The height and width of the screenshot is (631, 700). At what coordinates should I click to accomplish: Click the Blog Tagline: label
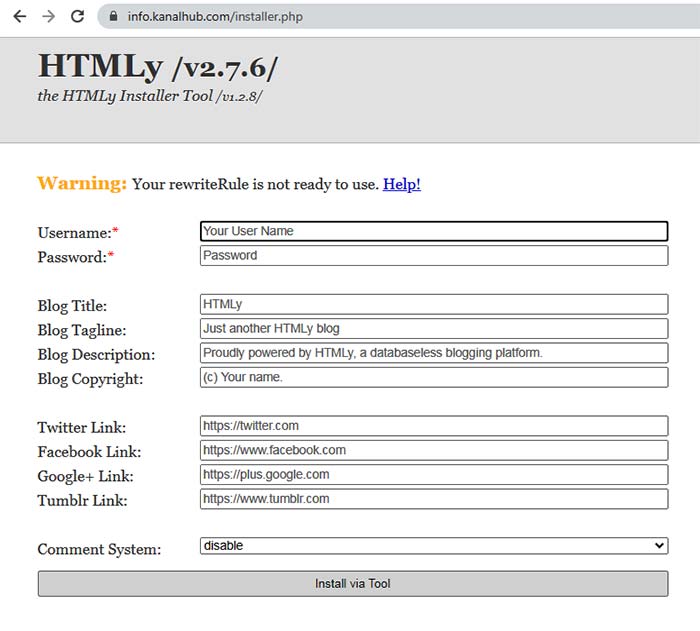point(82,330)
